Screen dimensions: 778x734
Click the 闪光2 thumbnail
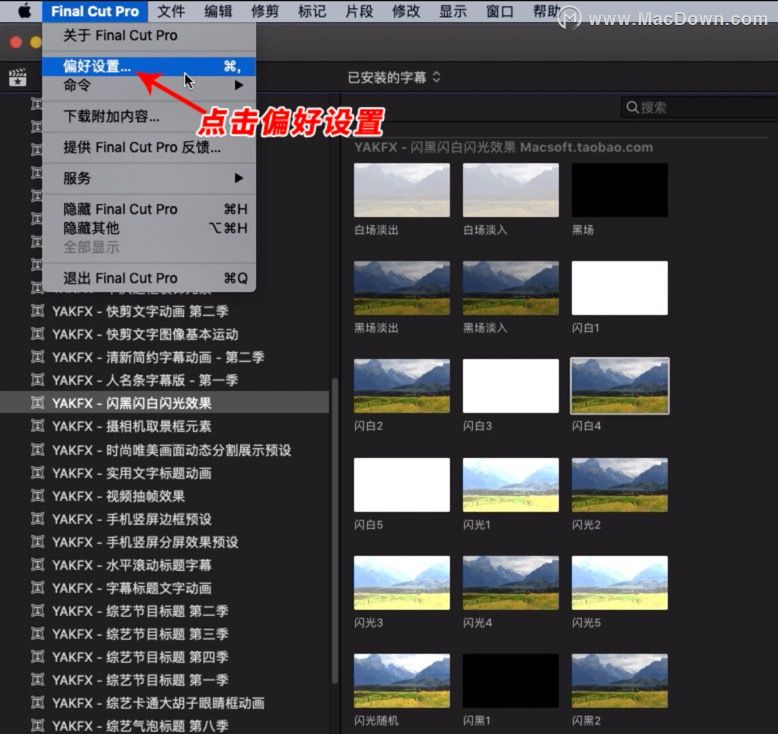(620, 485)
